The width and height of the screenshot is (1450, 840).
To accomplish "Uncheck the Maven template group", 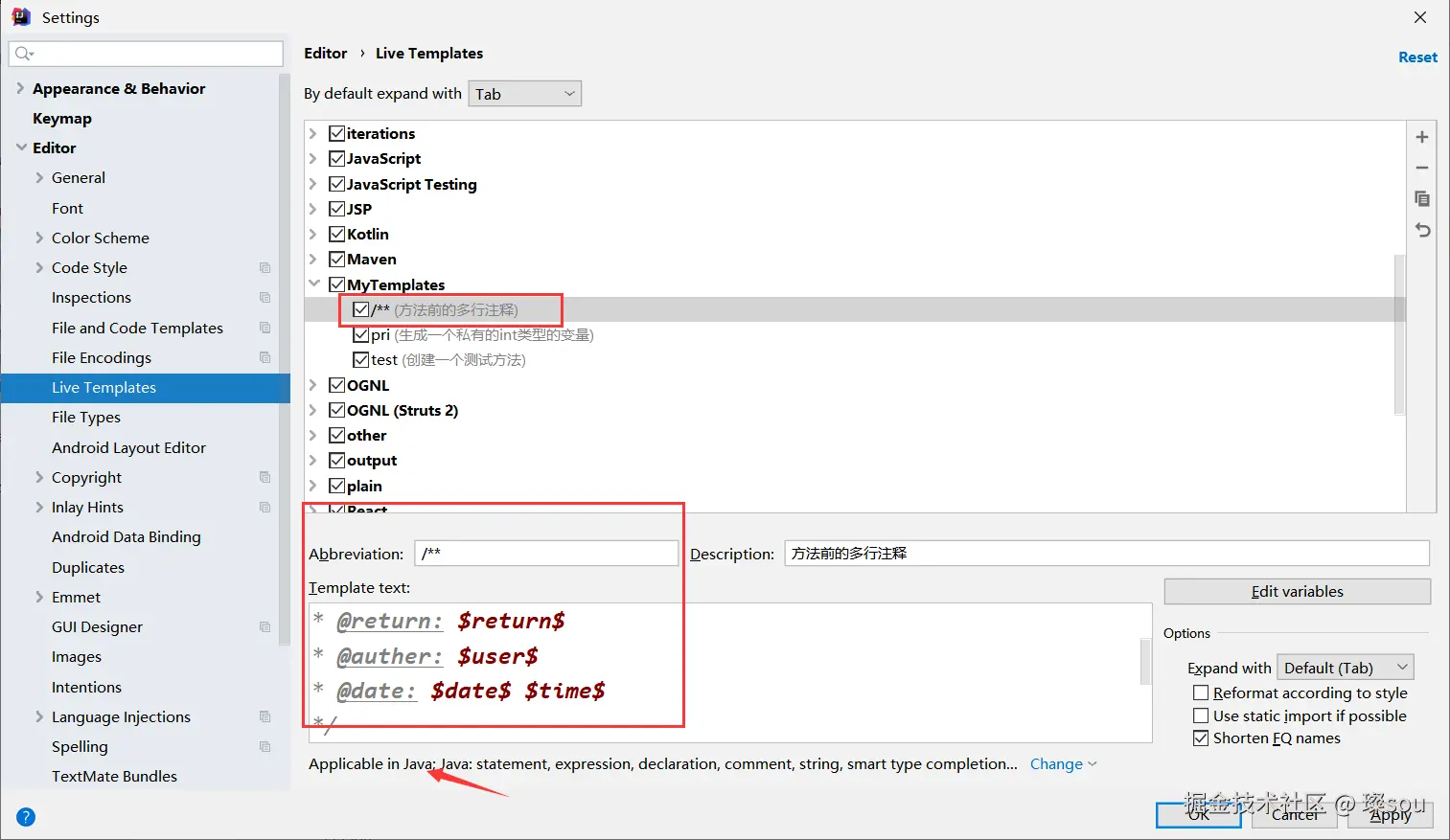I will (x=336, y=259).
